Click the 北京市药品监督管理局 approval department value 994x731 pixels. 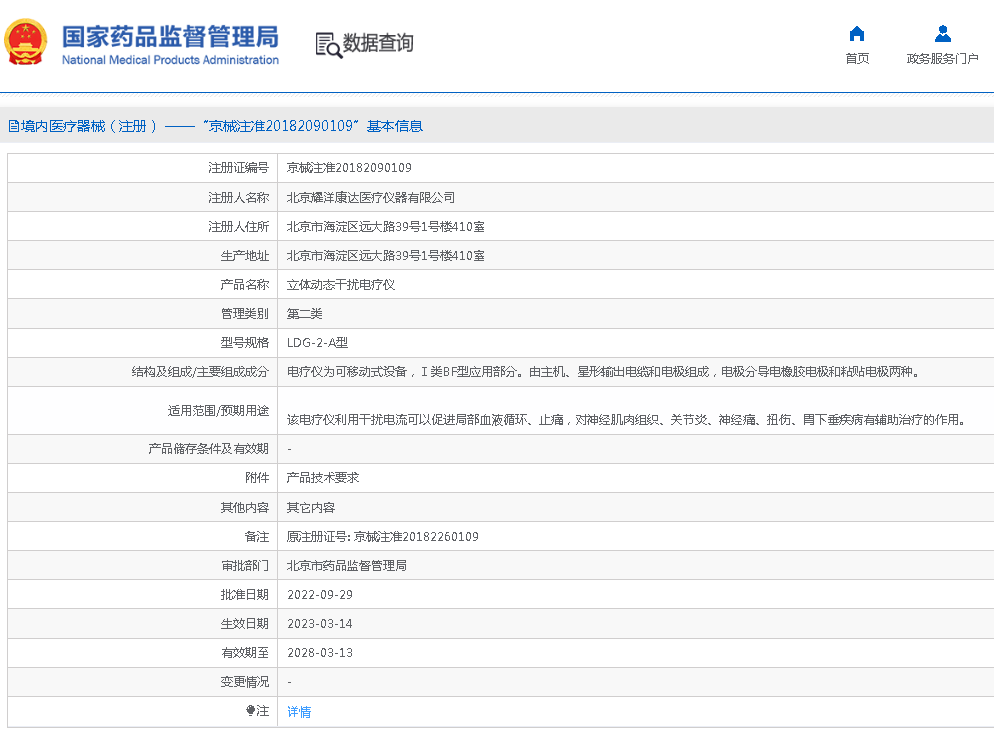[347, 566]
